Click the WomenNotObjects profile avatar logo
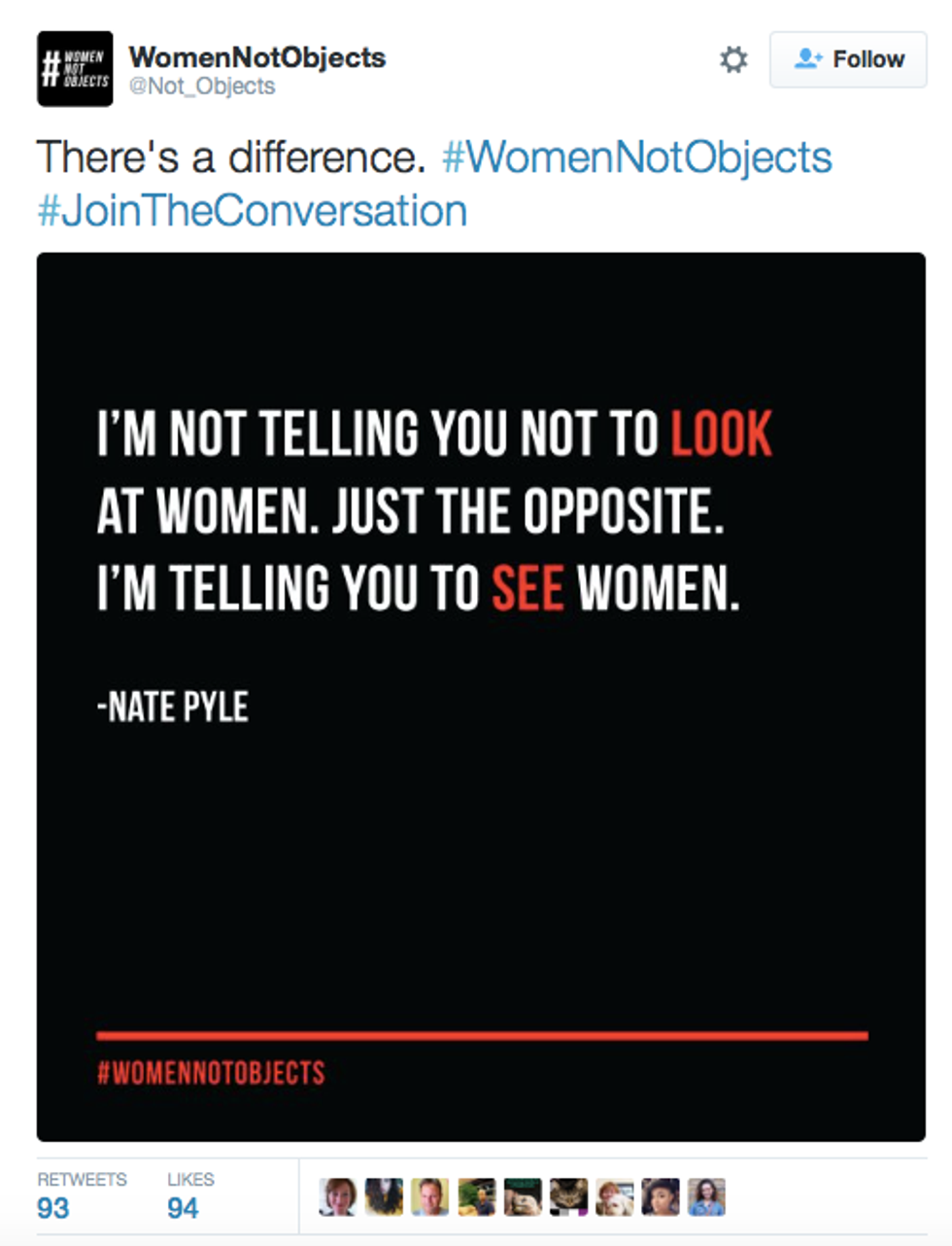The width and height of the screenshot is (952, 1246). pos(75,69)
